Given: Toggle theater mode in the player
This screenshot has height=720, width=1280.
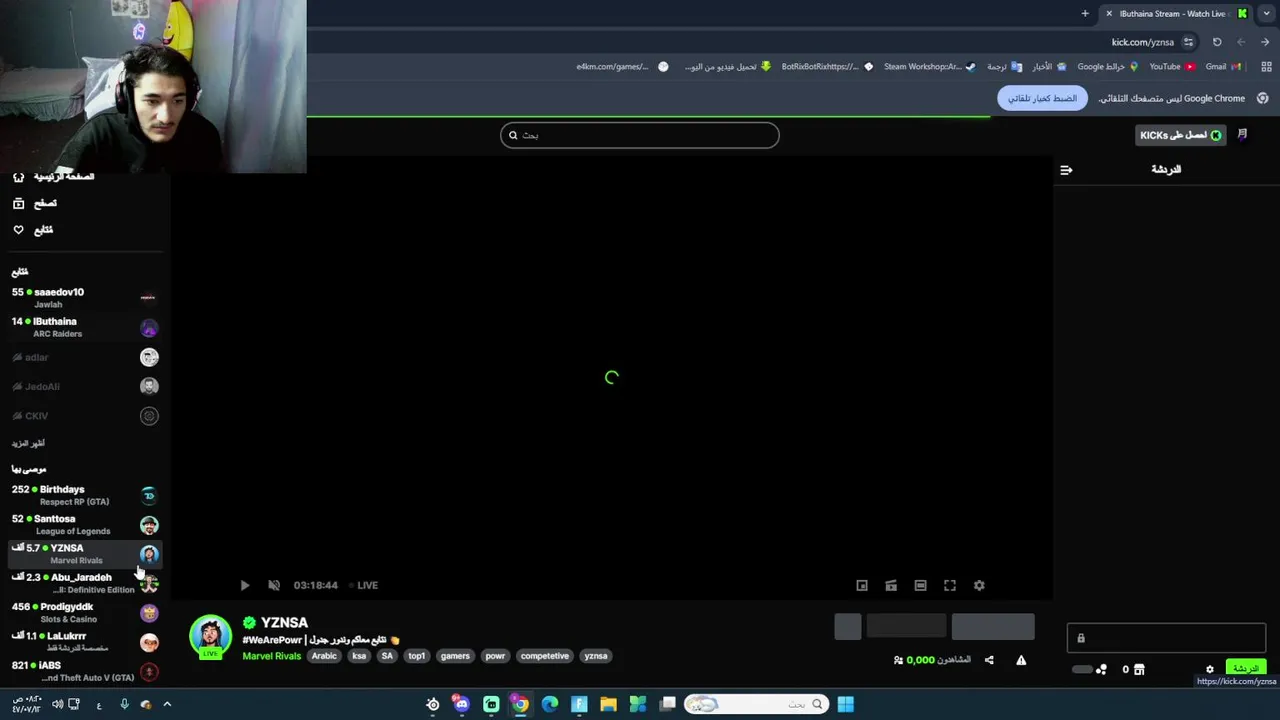Looking at the screenshot, I should [x=920, y=585].
